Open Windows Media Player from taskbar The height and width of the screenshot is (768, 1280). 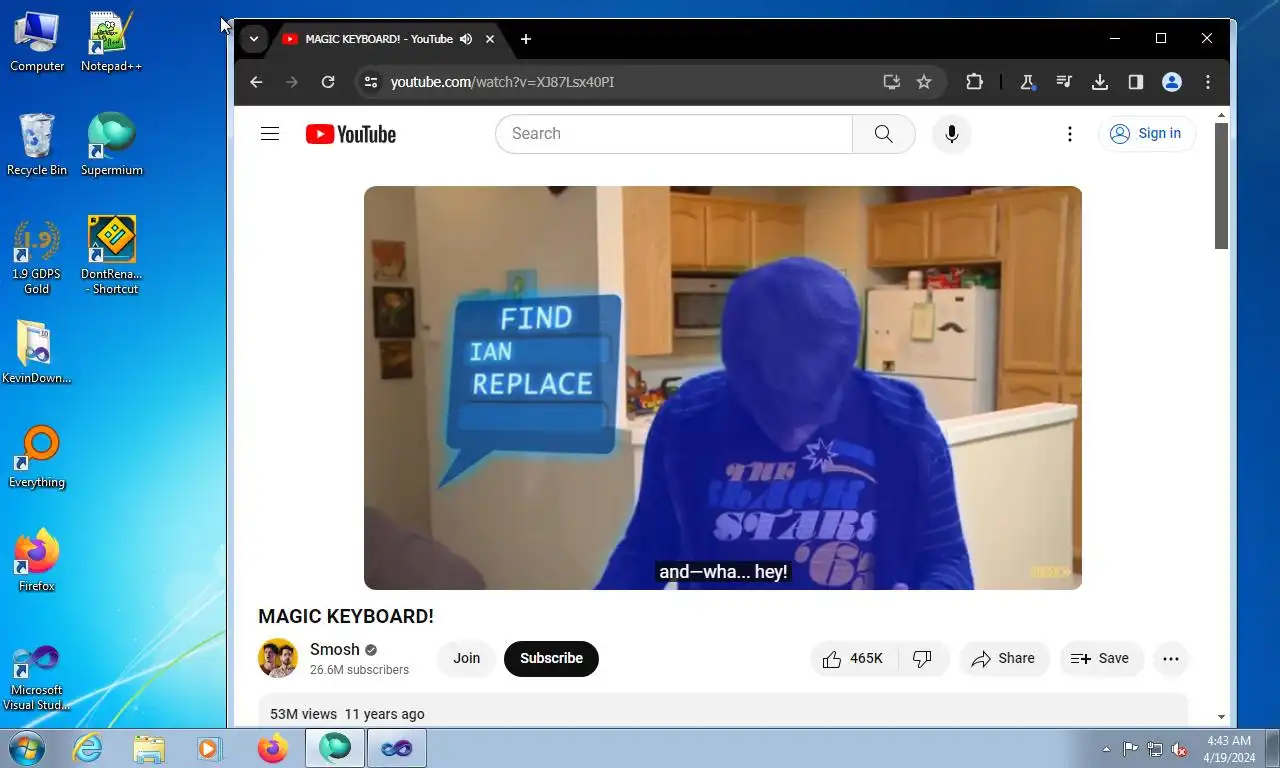[x=210, y=748]
